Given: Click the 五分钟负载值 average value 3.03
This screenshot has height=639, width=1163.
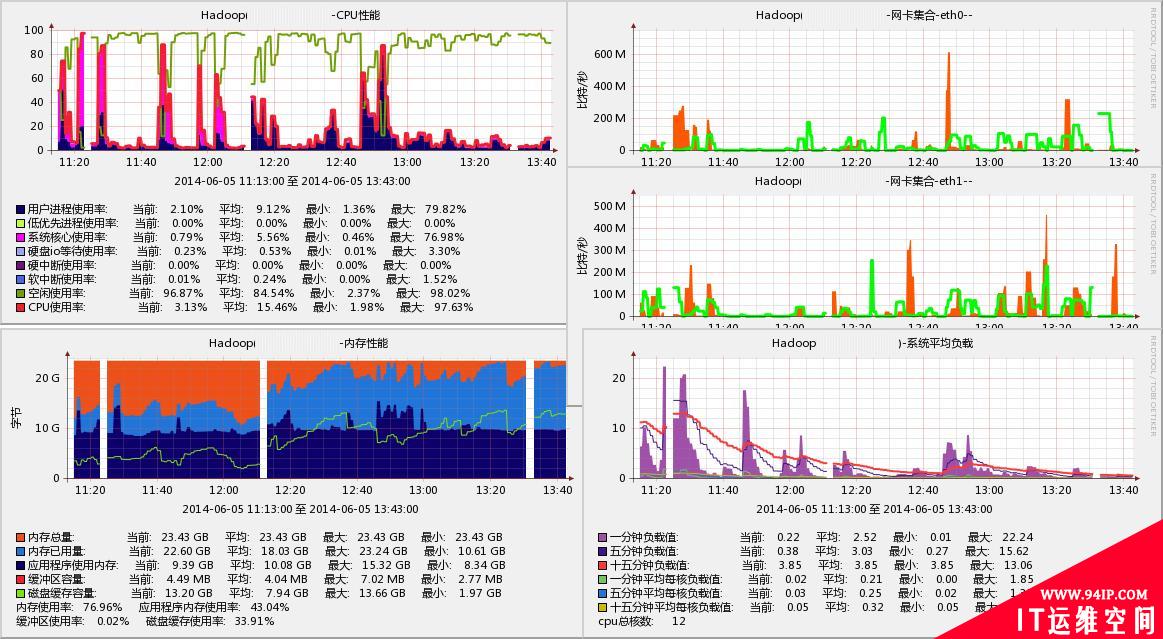Looking at the screenshot, I should coord(863,551).
